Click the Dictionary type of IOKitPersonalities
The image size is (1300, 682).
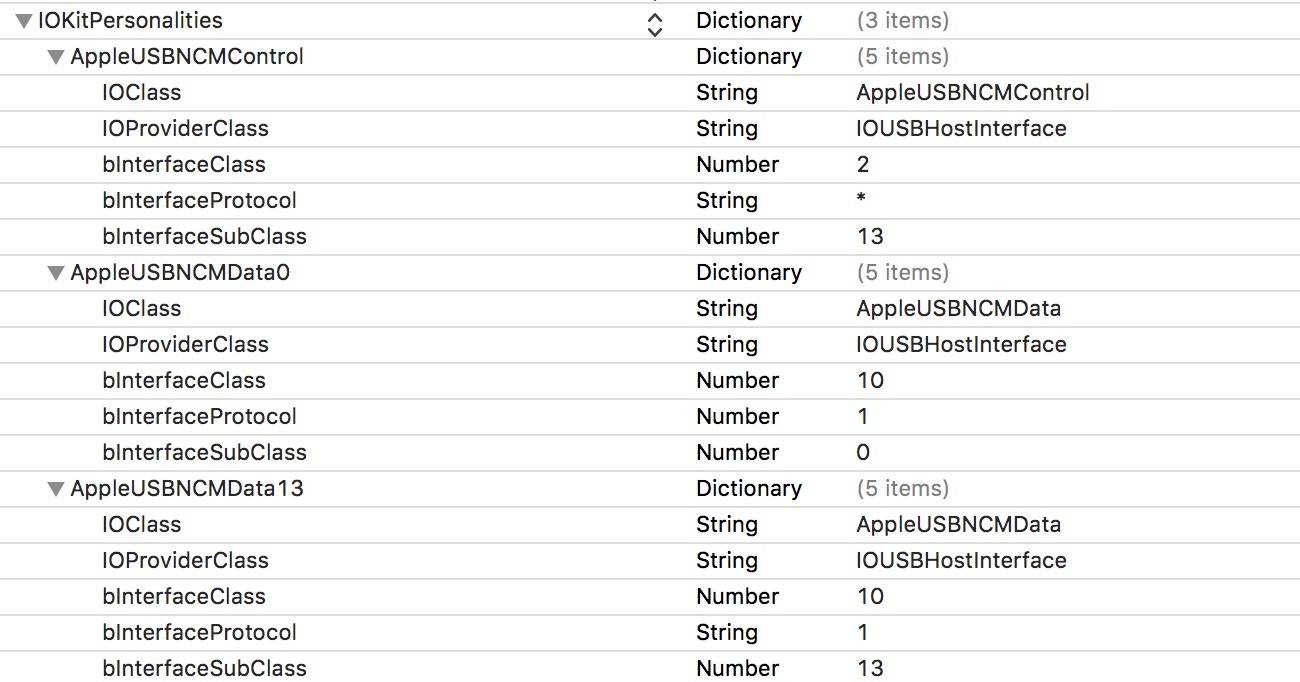749,20
